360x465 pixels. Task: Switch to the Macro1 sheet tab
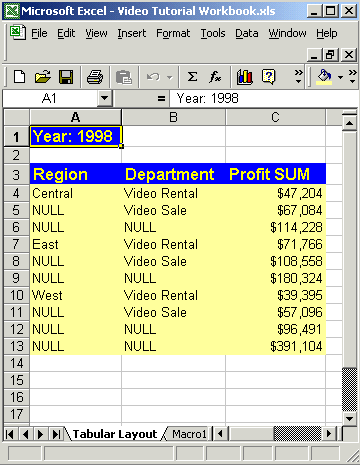point(189,434)
